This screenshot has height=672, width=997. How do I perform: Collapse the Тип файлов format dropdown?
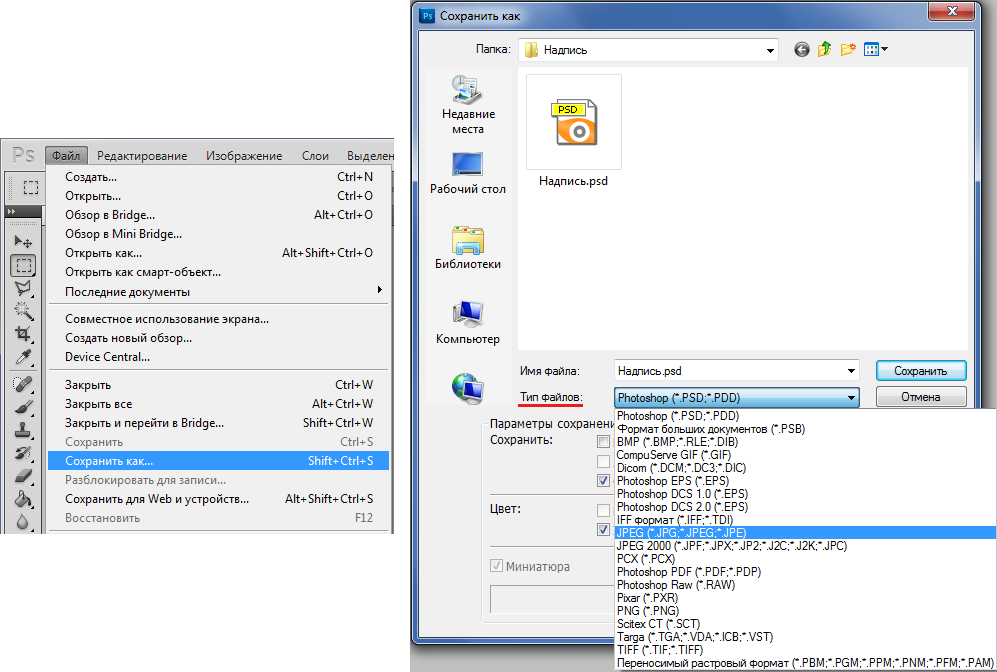point(851,398)
